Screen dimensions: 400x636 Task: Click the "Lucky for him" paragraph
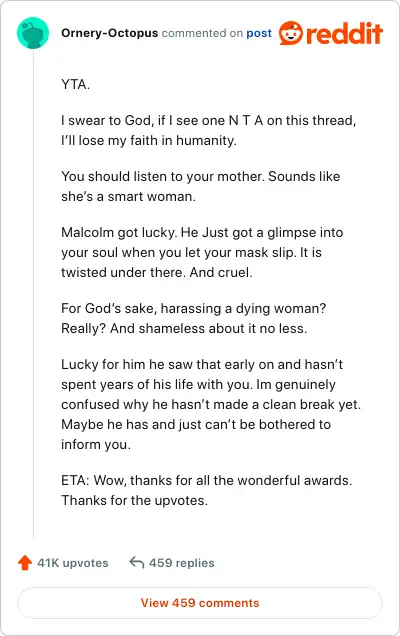(x=211, y=404)
